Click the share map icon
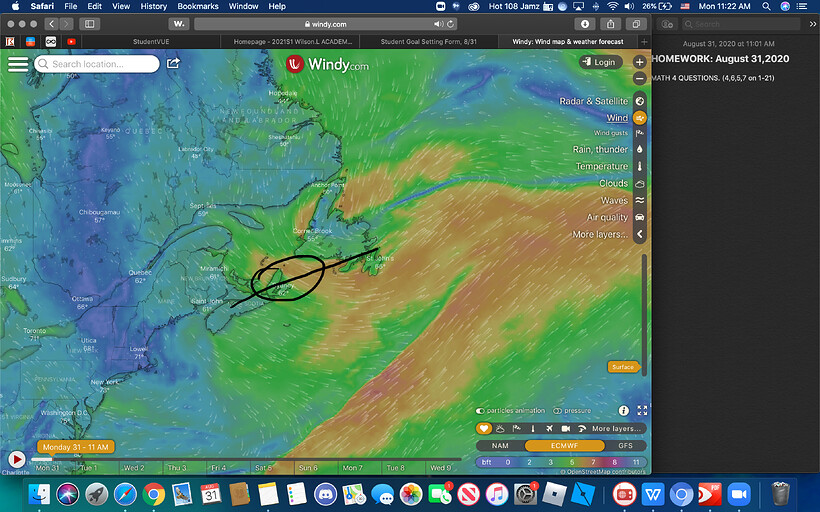This screenshot has width=820, height=512. [173, 63]
